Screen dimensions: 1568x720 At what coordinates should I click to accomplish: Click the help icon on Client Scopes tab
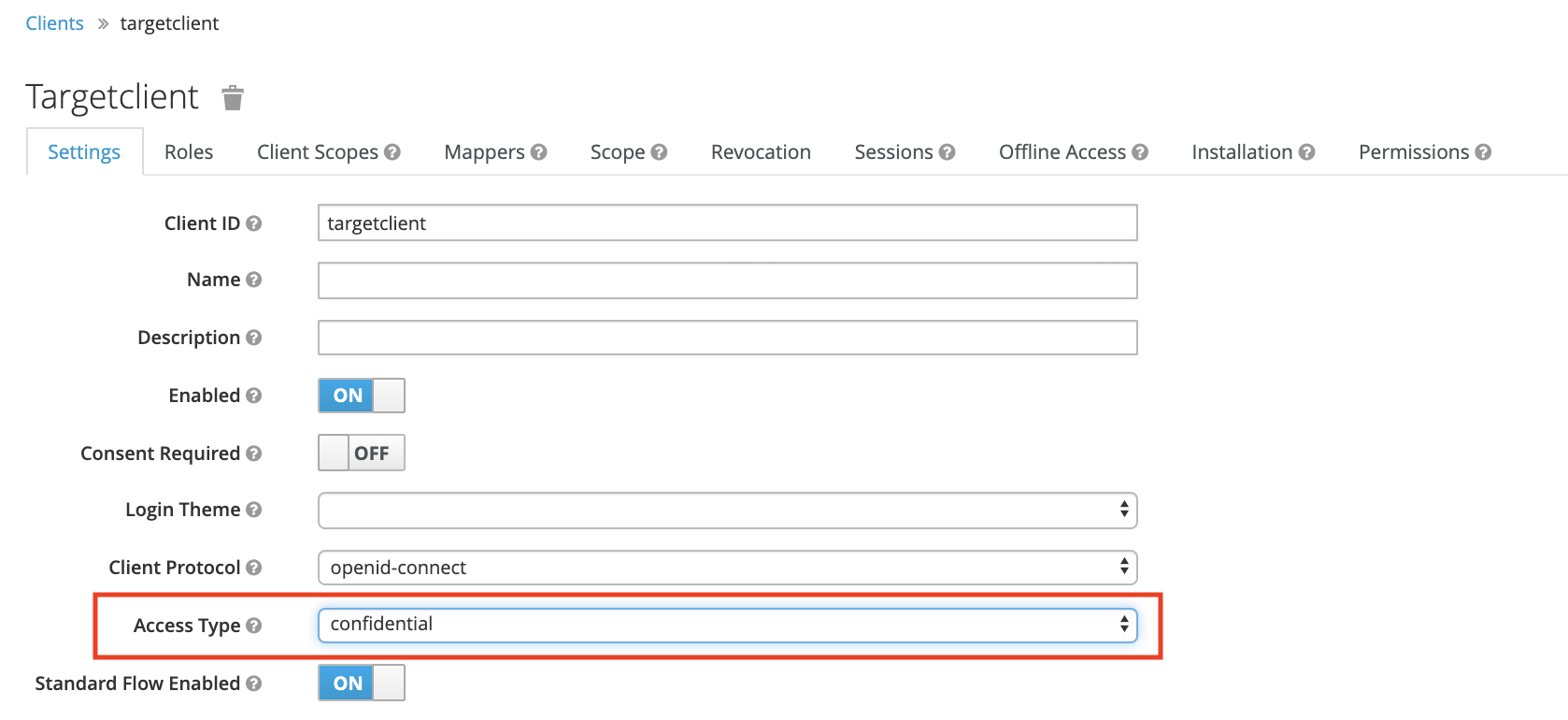click(x=392, y=151)
